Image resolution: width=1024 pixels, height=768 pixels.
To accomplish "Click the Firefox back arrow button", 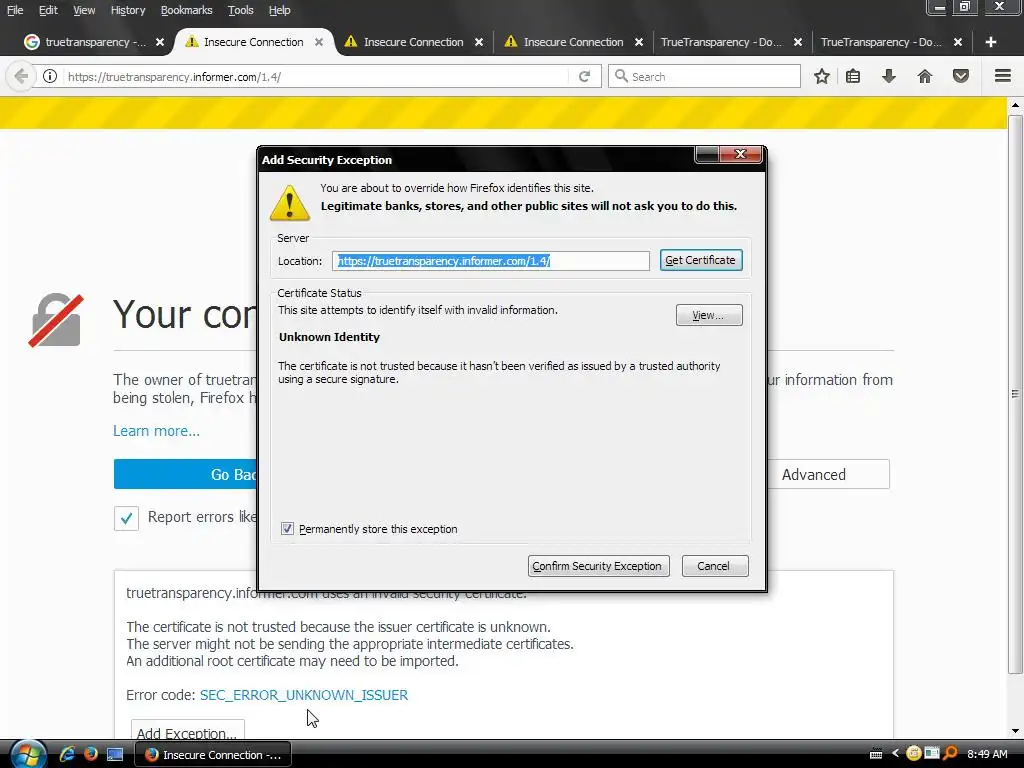I will point(21,76).
